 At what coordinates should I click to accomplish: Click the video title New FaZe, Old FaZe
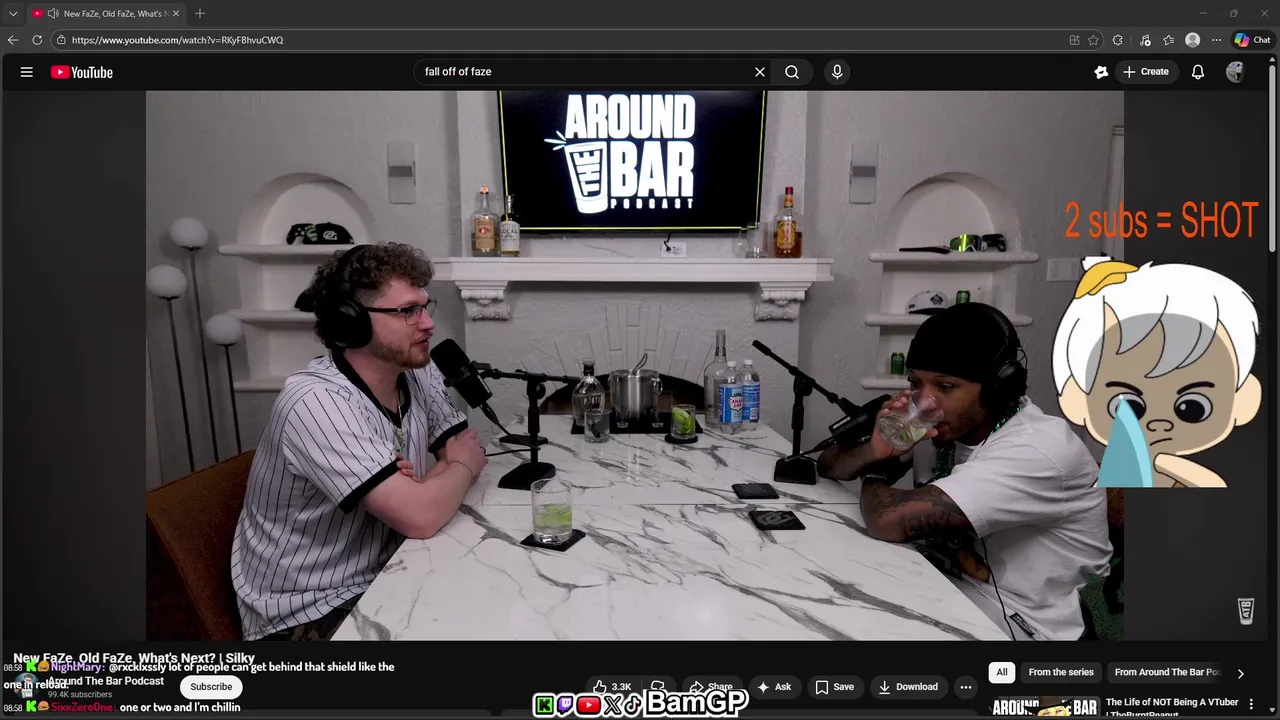click(134, 659)
